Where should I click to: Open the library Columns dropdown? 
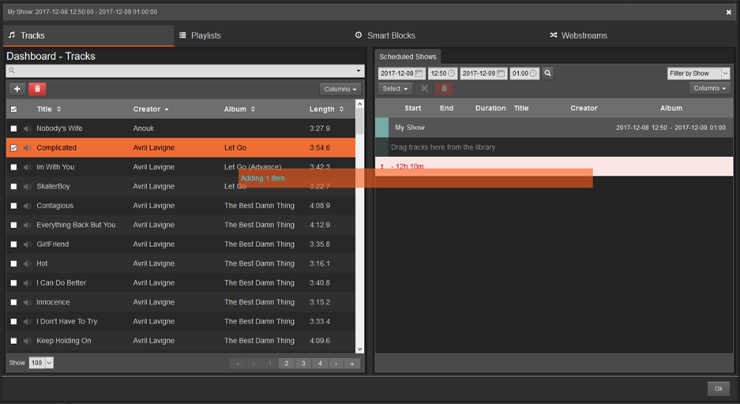click(340, 89)
